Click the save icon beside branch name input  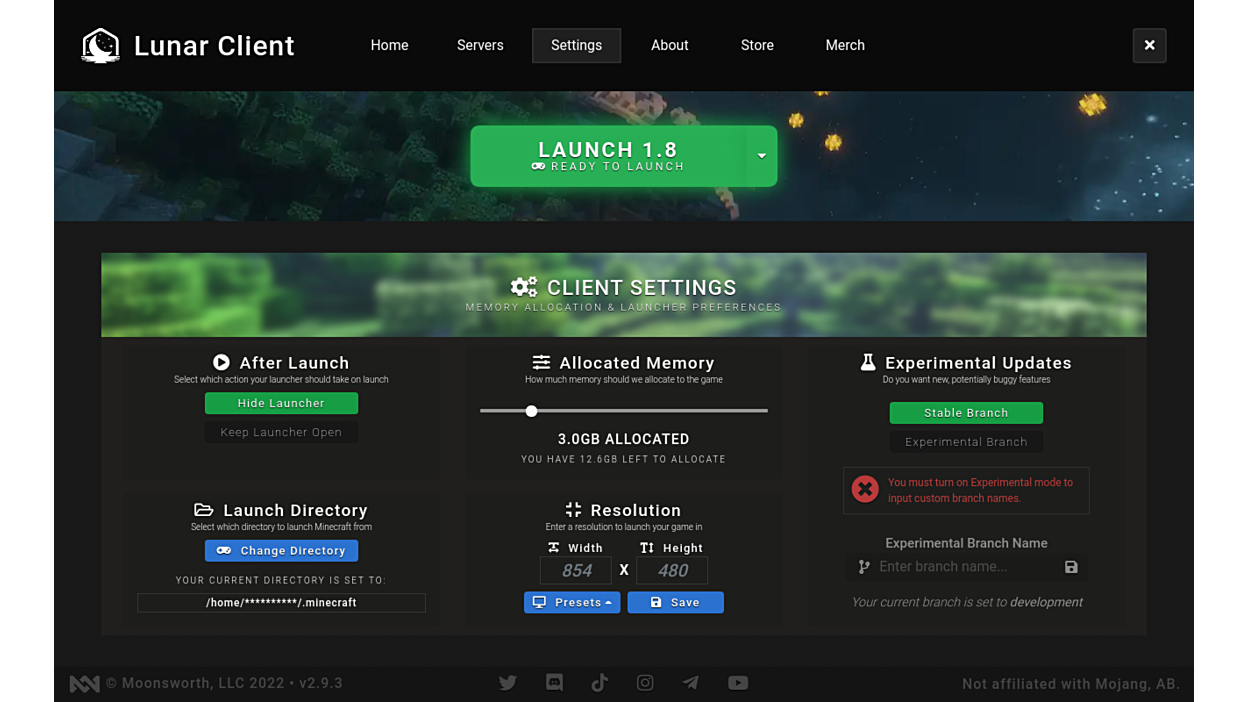tap(1071, 567)
